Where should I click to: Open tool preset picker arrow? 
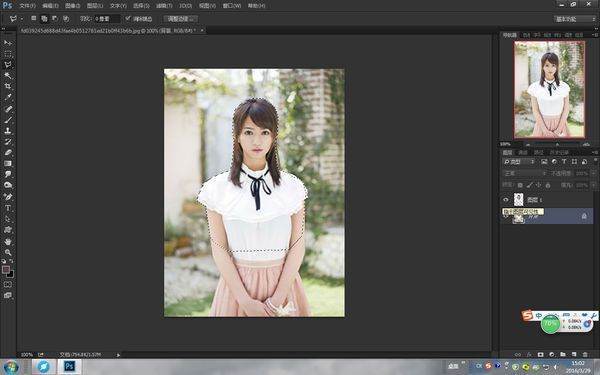[22, 19]
